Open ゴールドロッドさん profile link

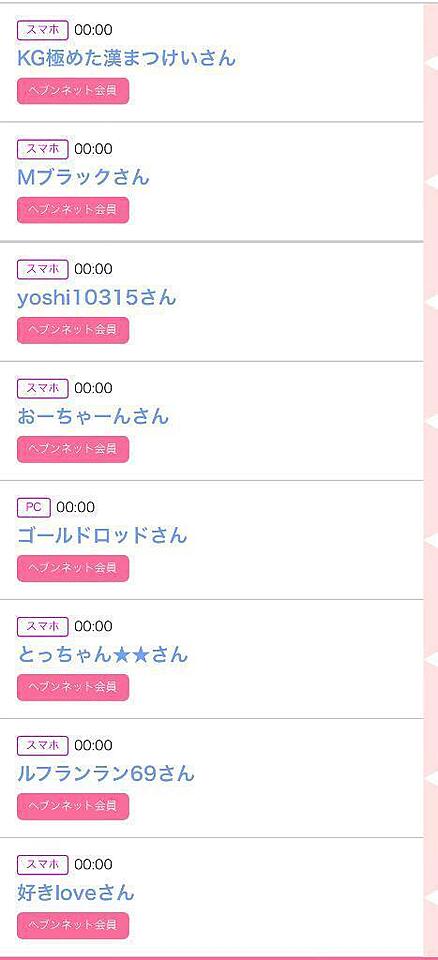point(102,535)
